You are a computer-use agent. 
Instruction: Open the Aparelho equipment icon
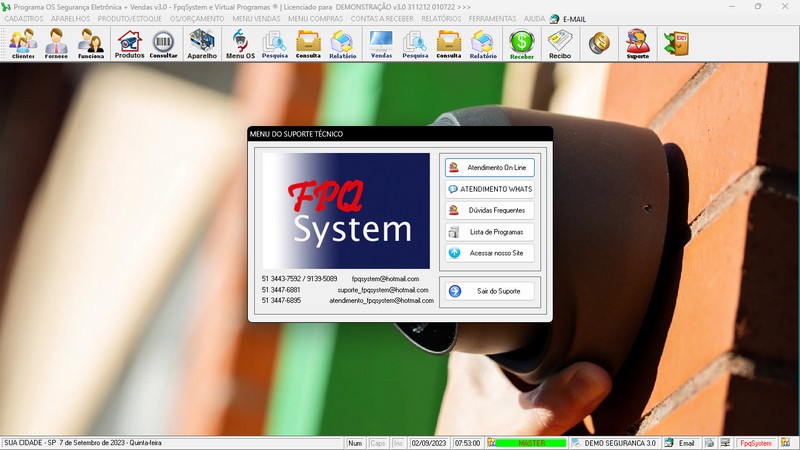[x=202, y=44]
